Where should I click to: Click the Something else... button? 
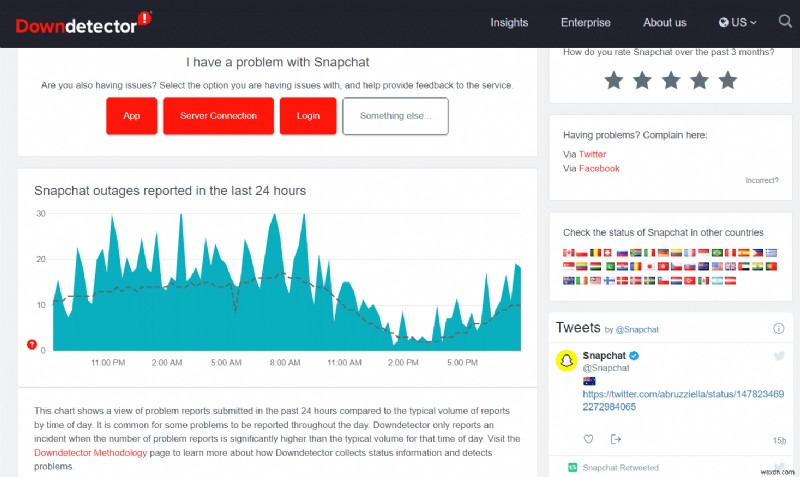pyautogui.click(x=395, y=116)
